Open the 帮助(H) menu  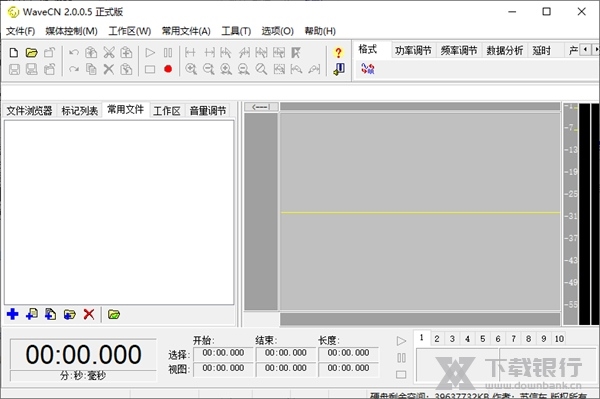(320, 31)
